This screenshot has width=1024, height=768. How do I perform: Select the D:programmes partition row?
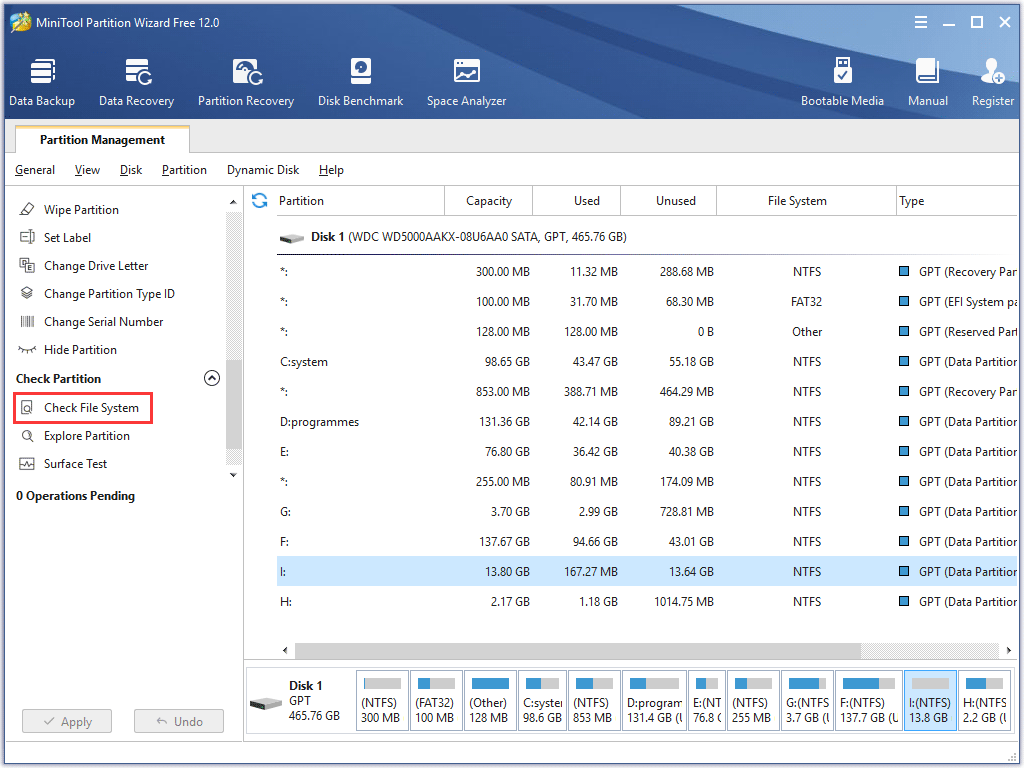tap(647, 422)
